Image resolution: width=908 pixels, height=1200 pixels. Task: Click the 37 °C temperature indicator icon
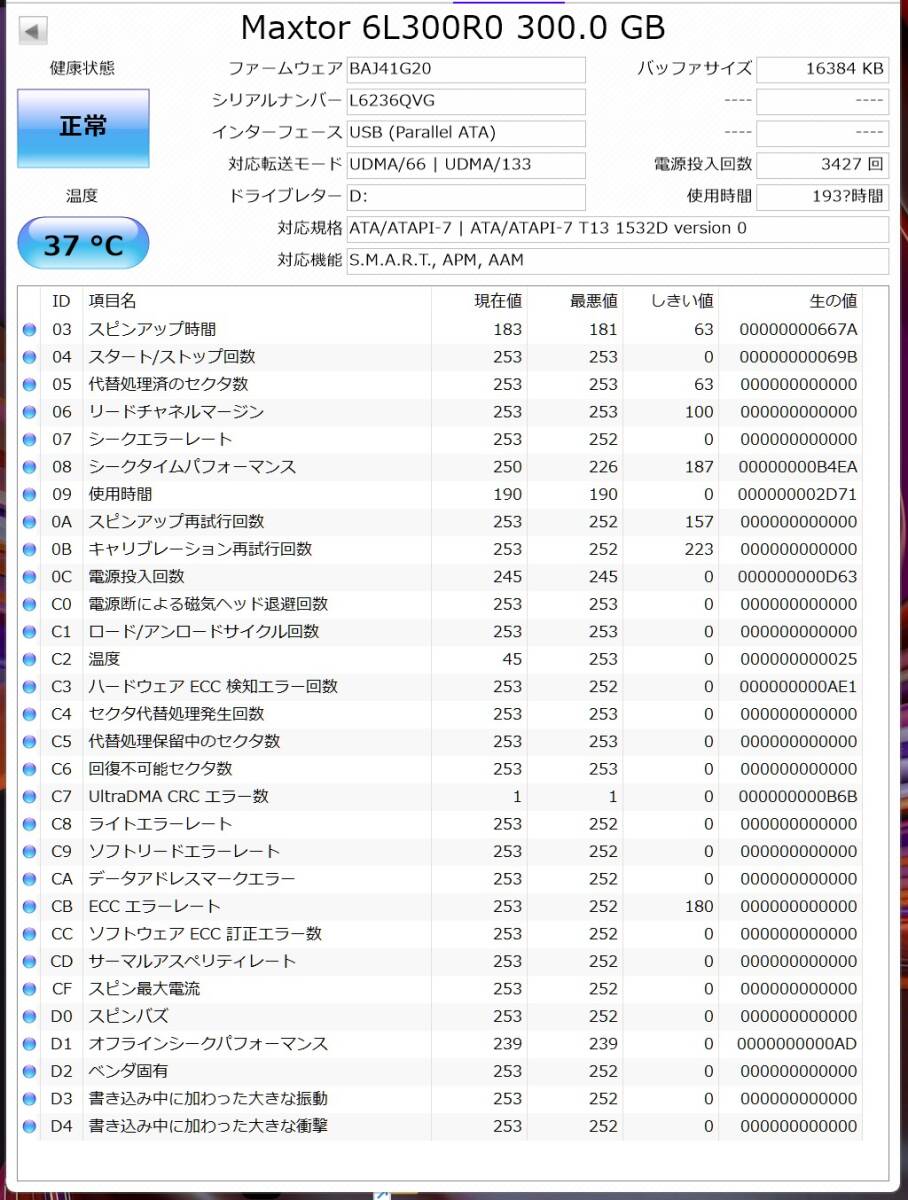[82, 242]
